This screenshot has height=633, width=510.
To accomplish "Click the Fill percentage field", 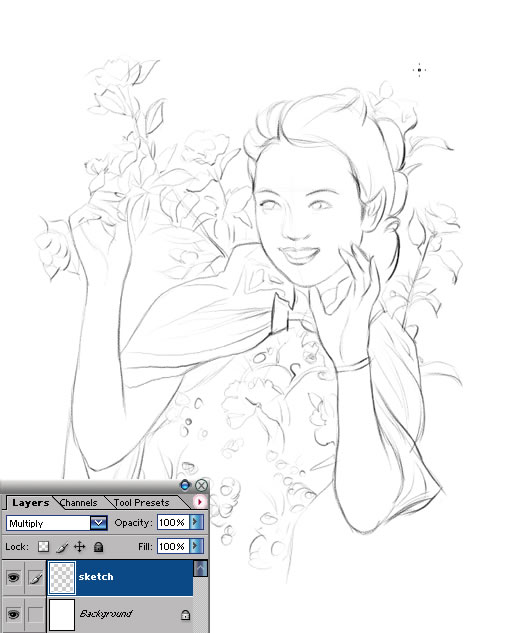I will click(x=172, y=546).
